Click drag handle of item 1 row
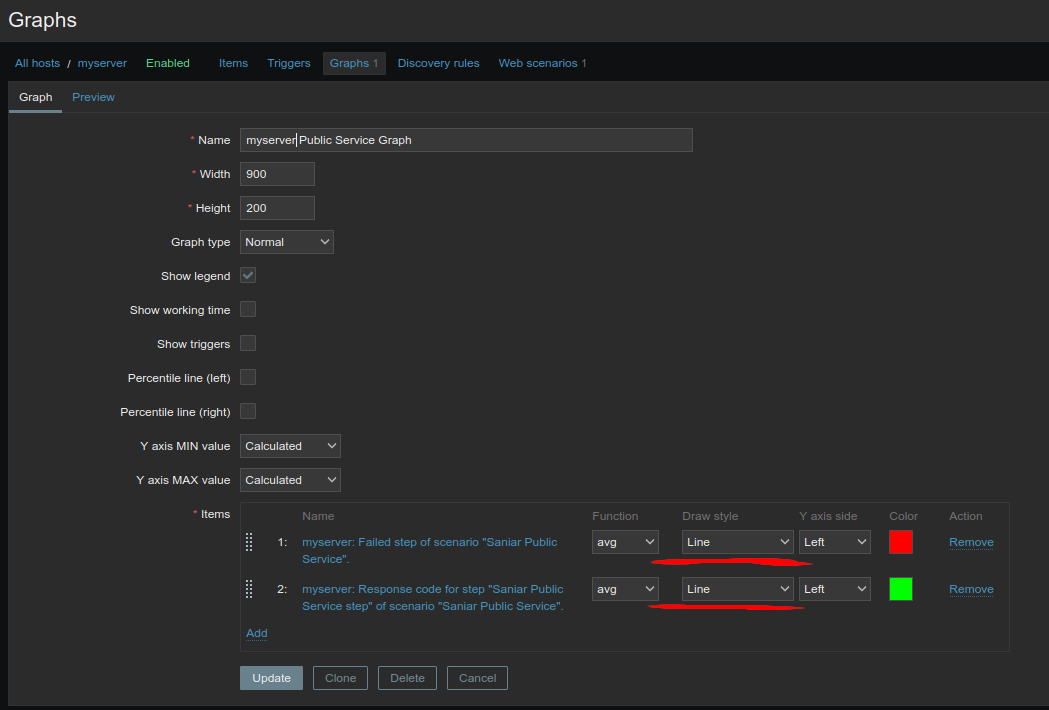The image size is (1049, 710). pos(249,542)
